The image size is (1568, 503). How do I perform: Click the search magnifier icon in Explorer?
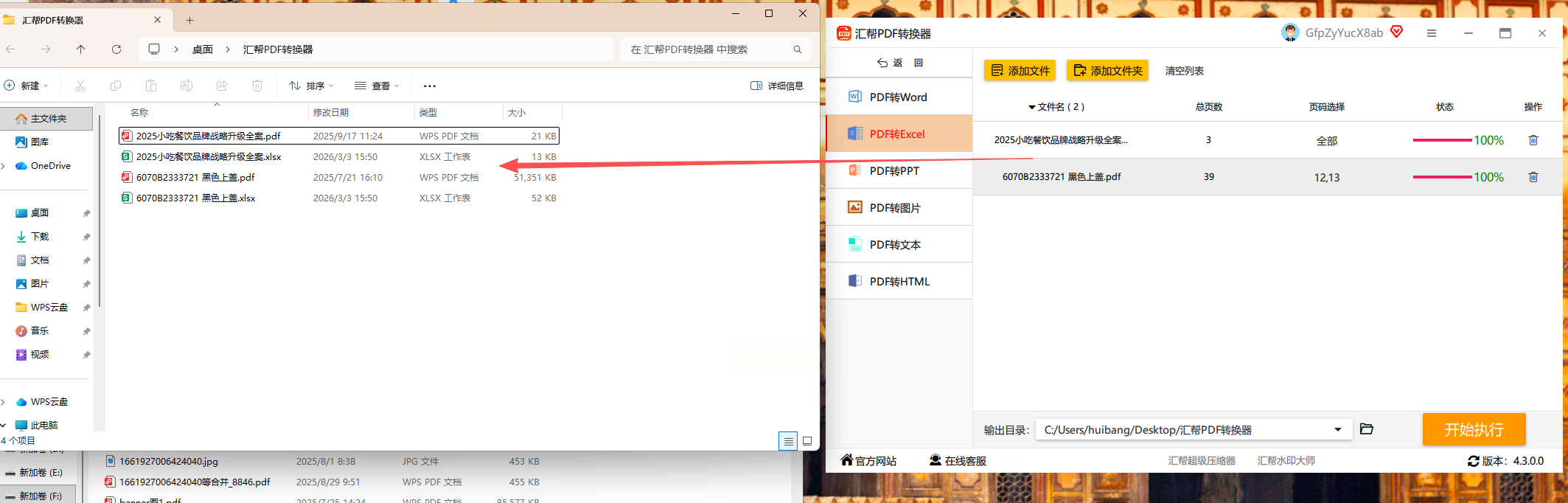point(798,49)
